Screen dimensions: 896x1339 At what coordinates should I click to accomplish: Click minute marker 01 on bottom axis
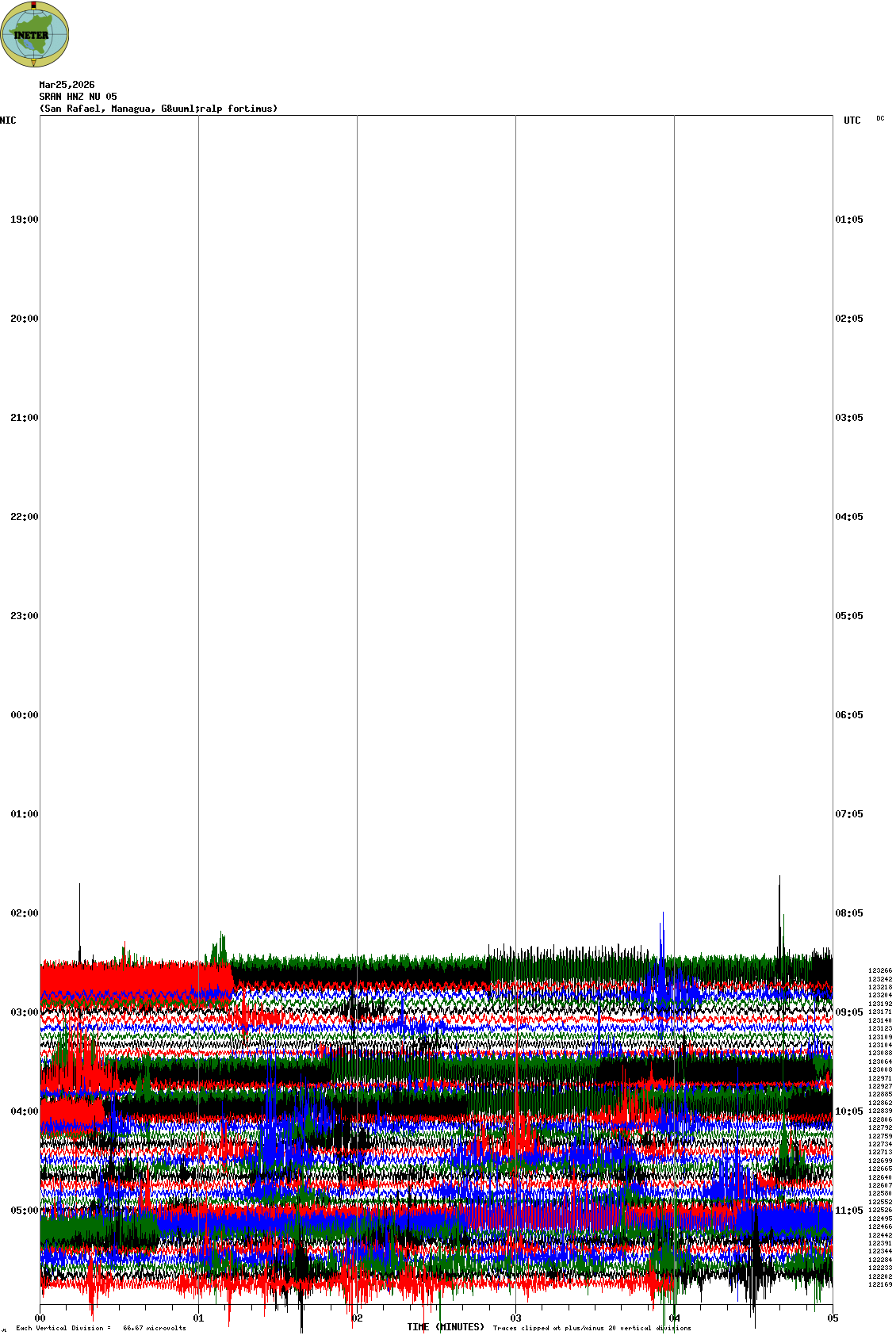tap(199, 1318)
